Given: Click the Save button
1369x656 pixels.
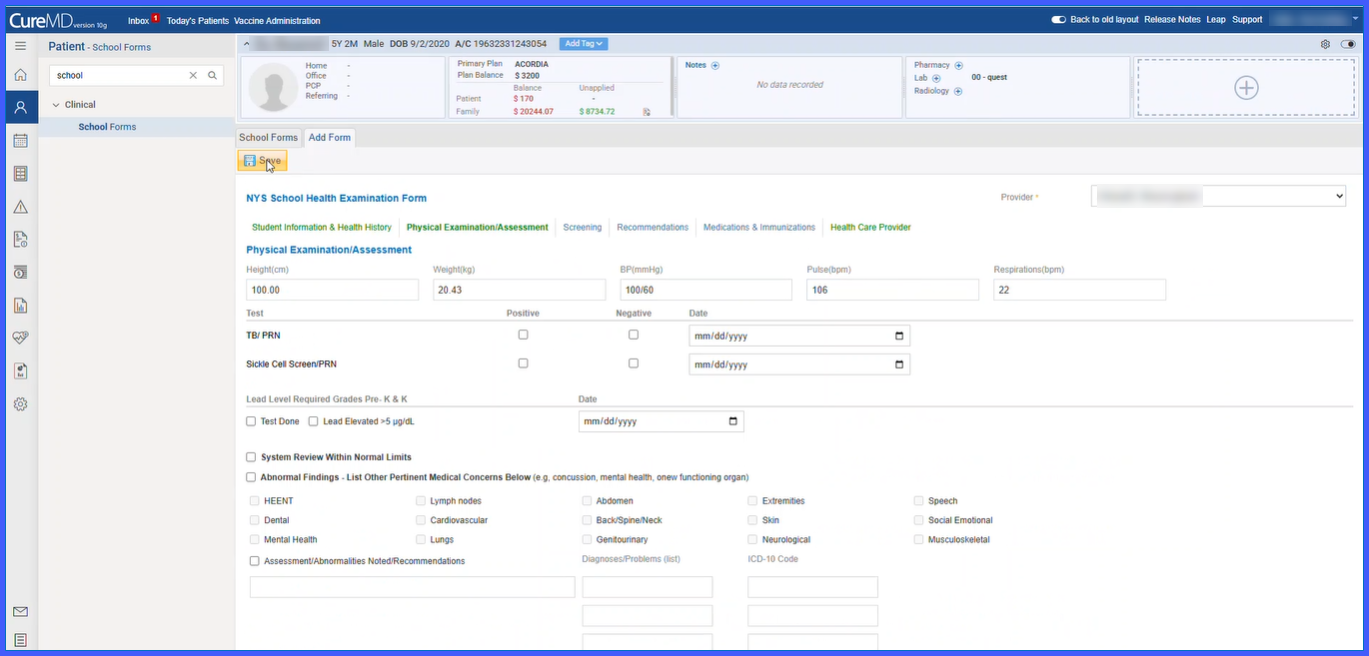Looking at the screenshot, I should 262,160.
